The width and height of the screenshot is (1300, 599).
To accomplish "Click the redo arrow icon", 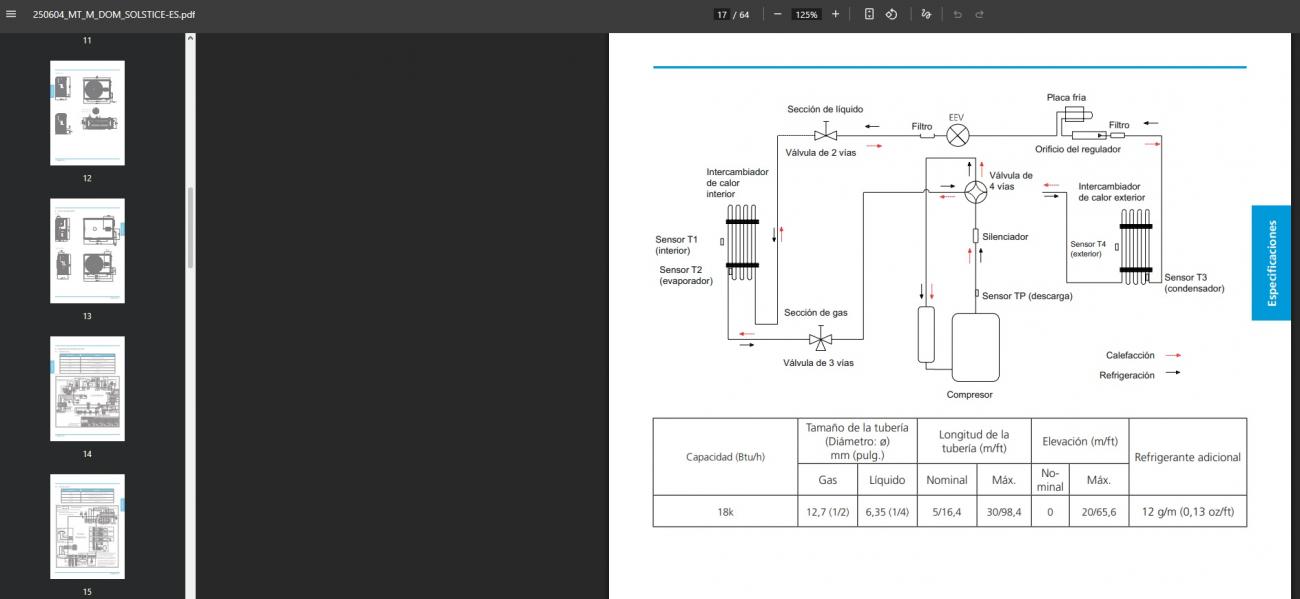I will point(980,14).
